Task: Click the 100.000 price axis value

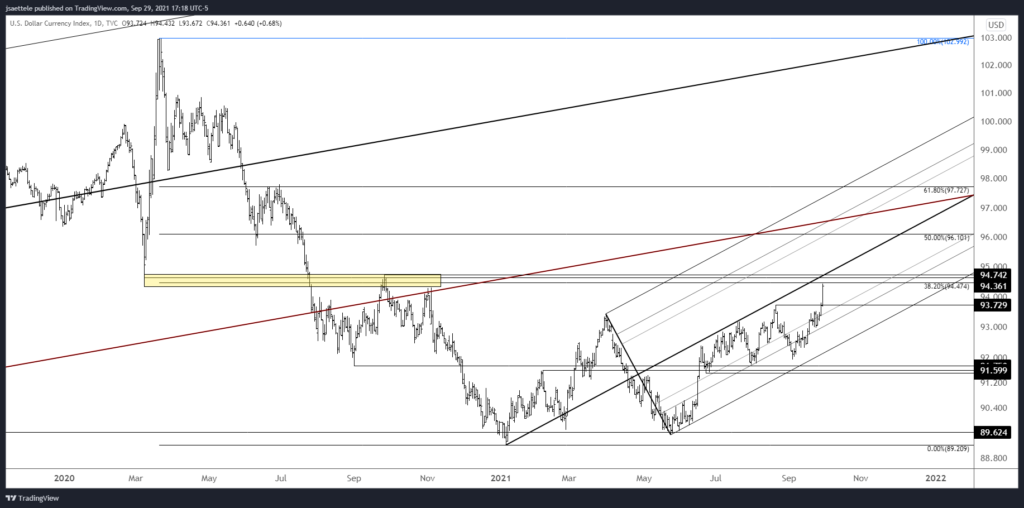Action: pos(997,122)
